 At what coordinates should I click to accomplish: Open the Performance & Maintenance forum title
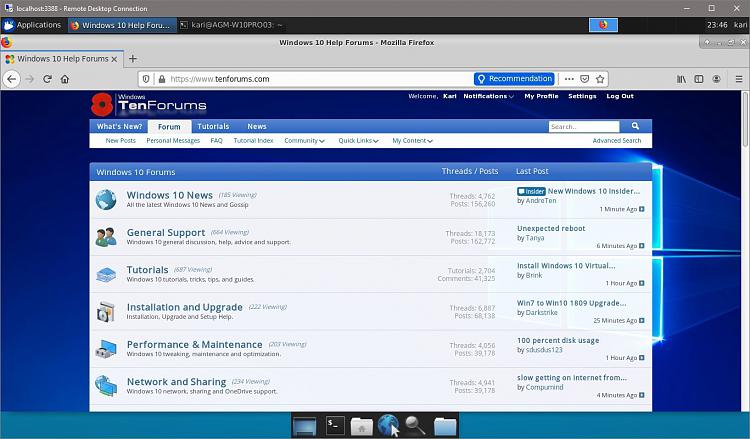click(x=194, y=344)
